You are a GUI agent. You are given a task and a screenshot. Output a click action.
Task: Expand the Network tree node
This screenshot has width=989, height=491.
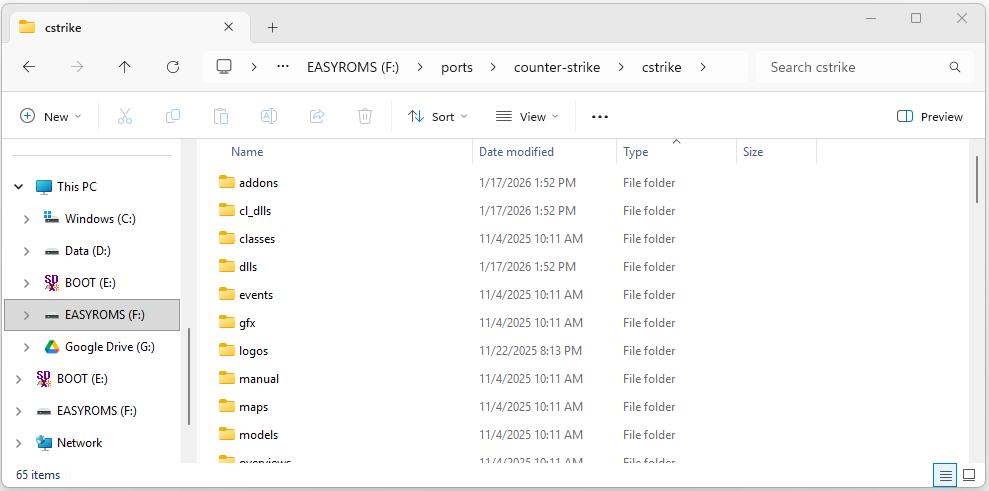(18, 442)
